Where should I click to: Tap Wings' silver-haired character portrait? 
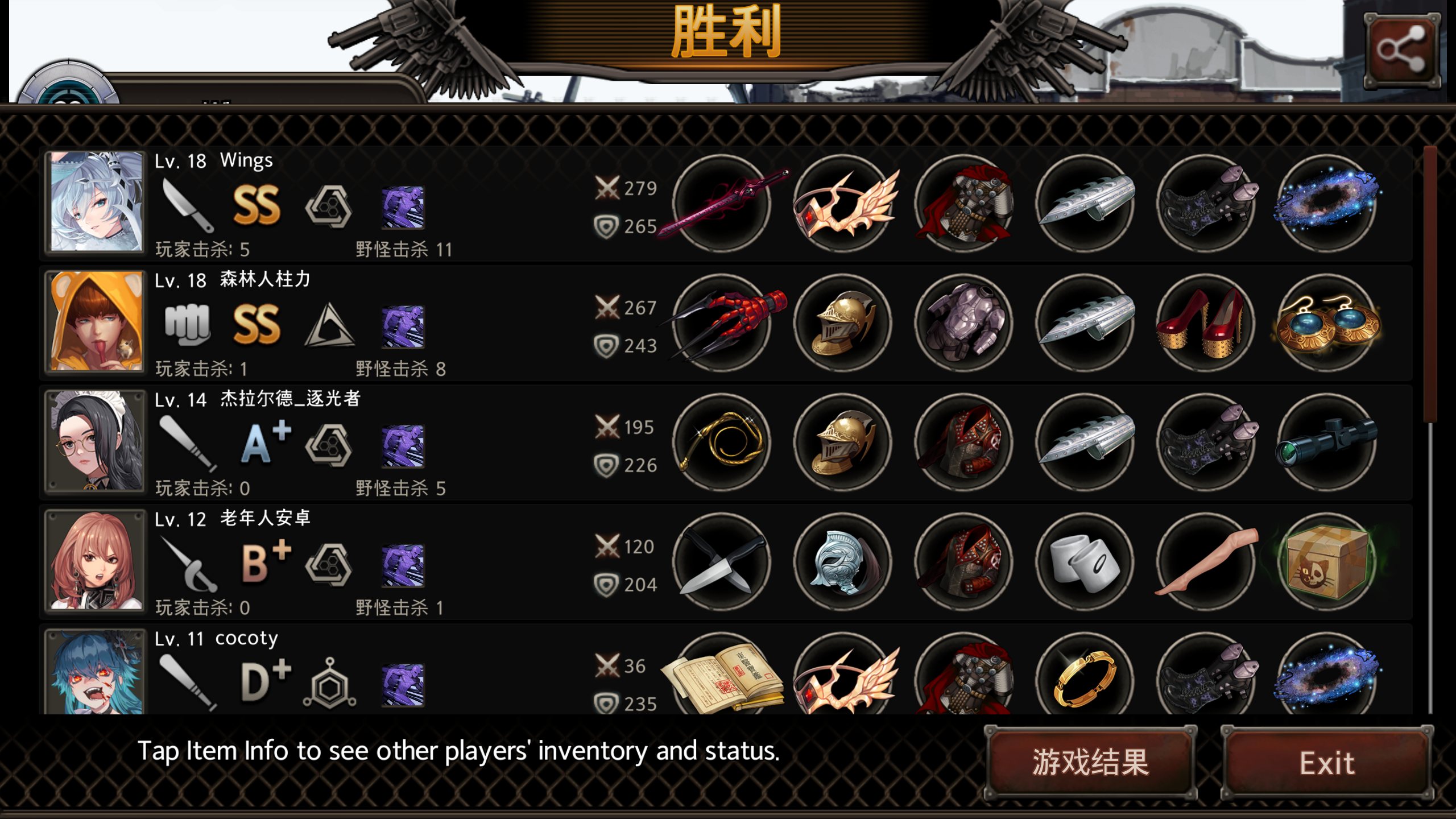click(96, 201)
